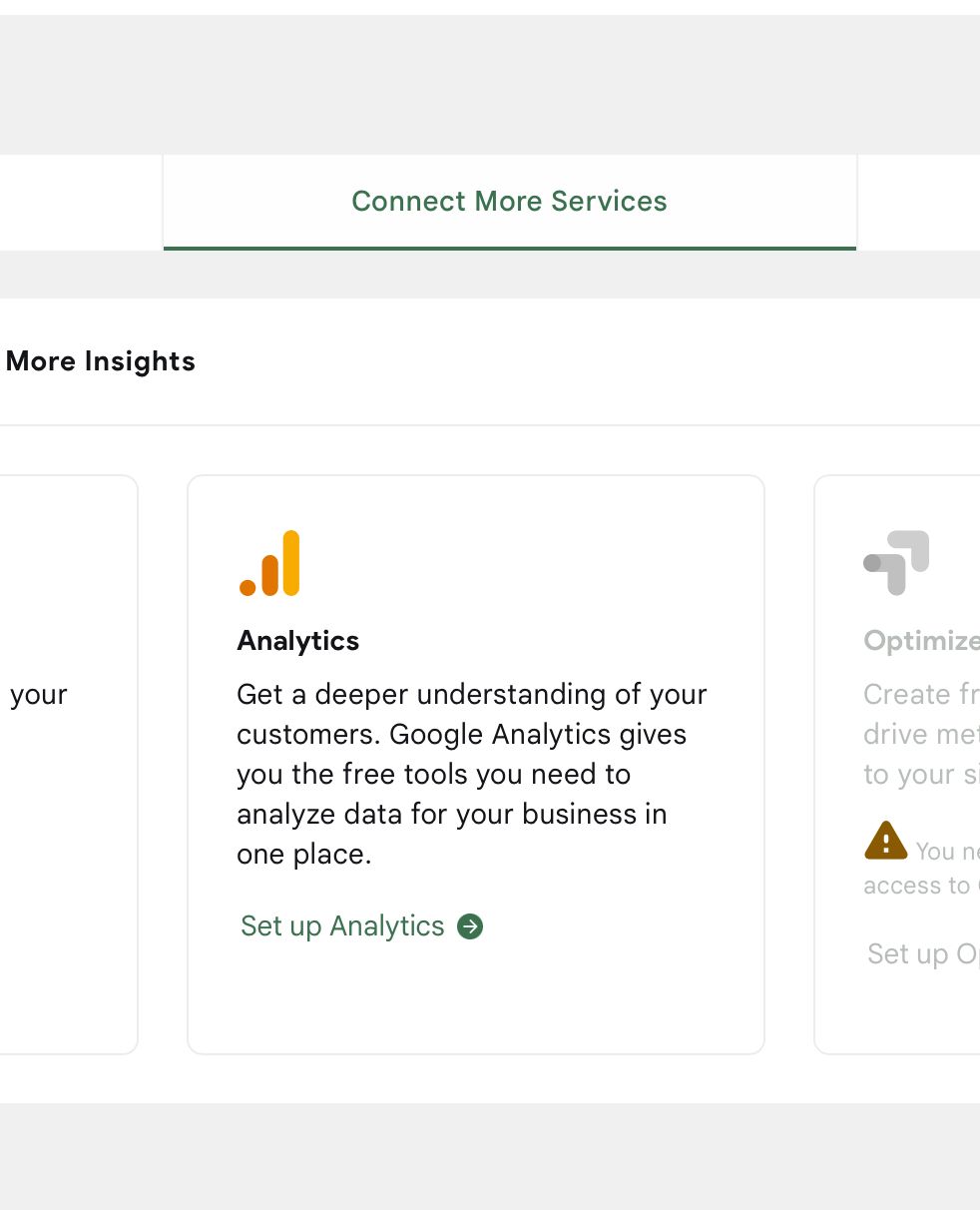
Task: Click the greyed-out Google Optimize logo
Action: [896, 563]
